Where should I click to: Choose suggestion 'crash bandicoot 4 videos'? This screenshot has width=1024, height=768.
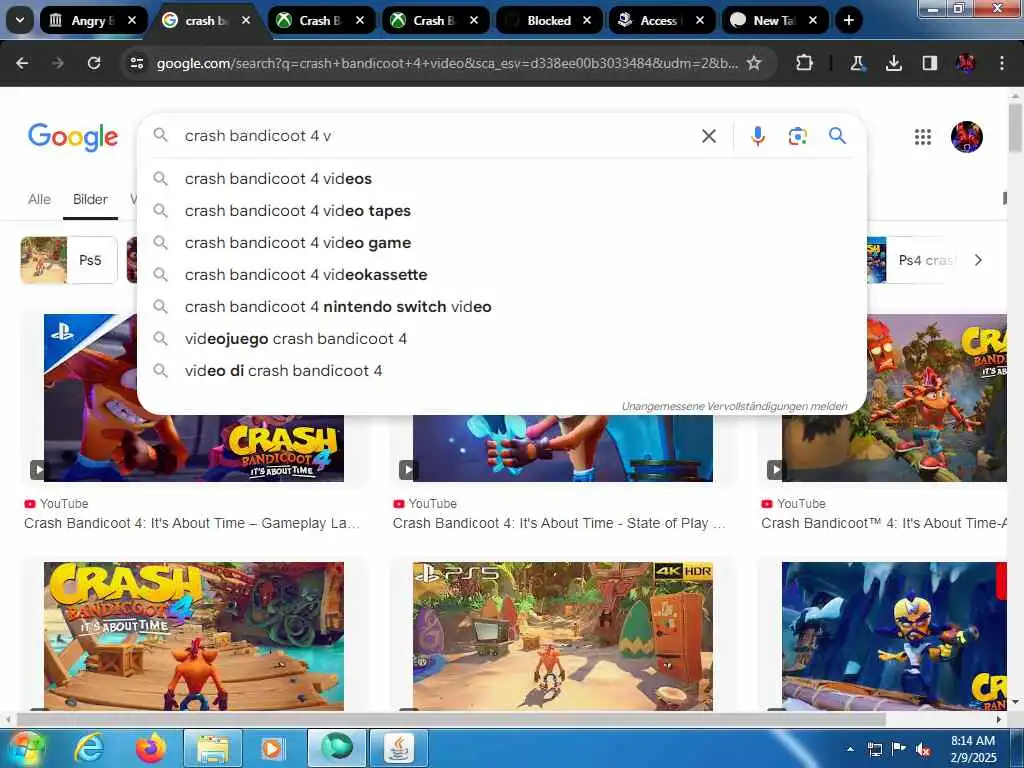click(502, 178)
